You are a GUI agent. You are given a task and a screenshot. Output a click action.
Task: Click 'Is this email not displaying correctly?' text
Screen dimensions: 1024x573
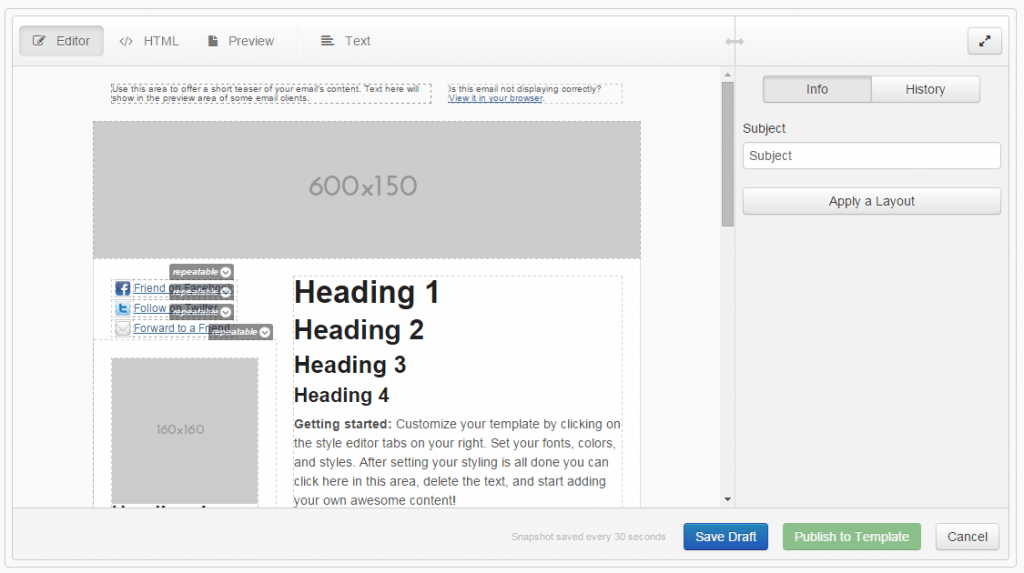(x=524, y=89)
